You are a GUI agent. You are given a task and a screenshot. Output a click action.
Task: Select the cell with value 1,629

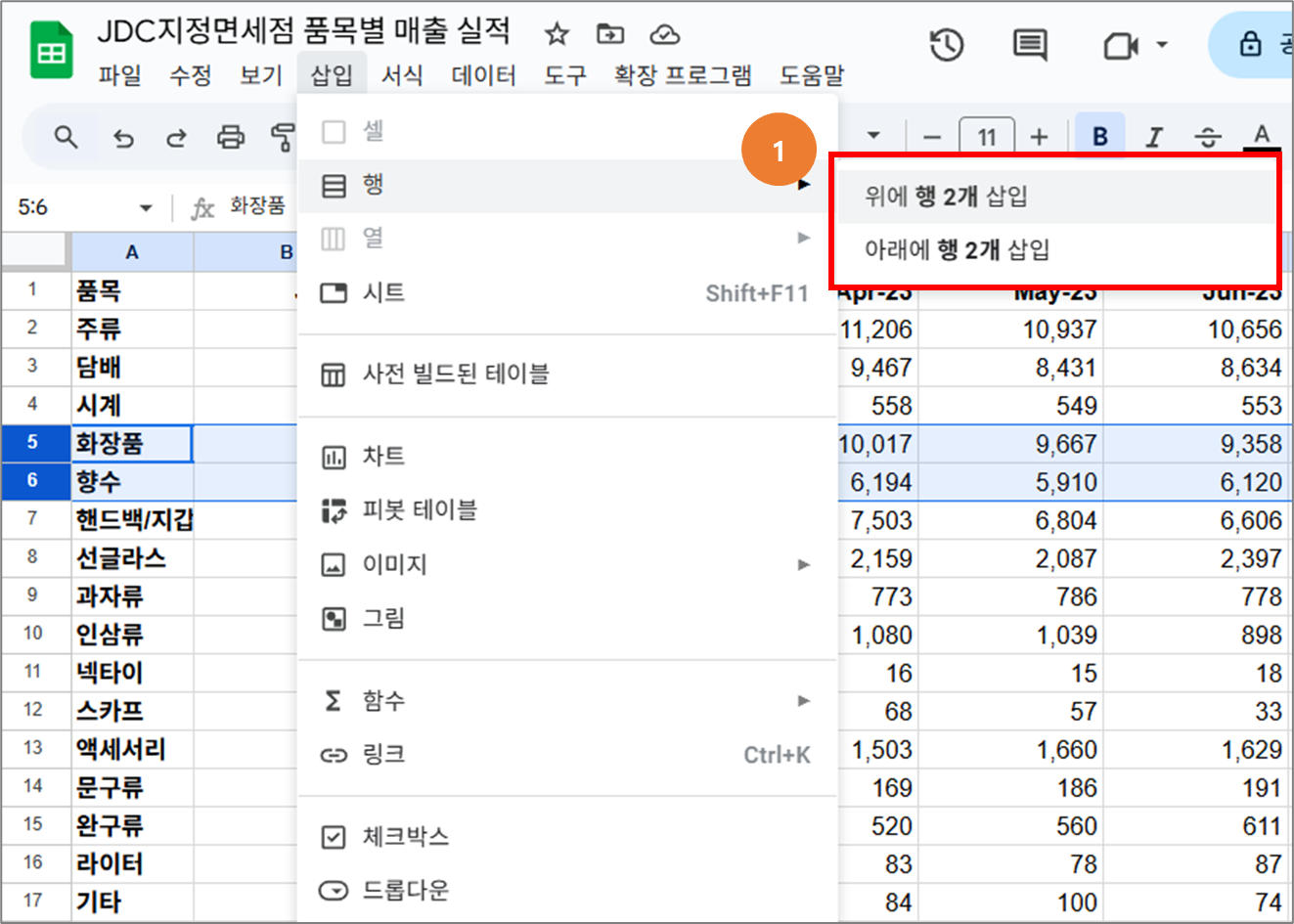[x=1195, y=749]
